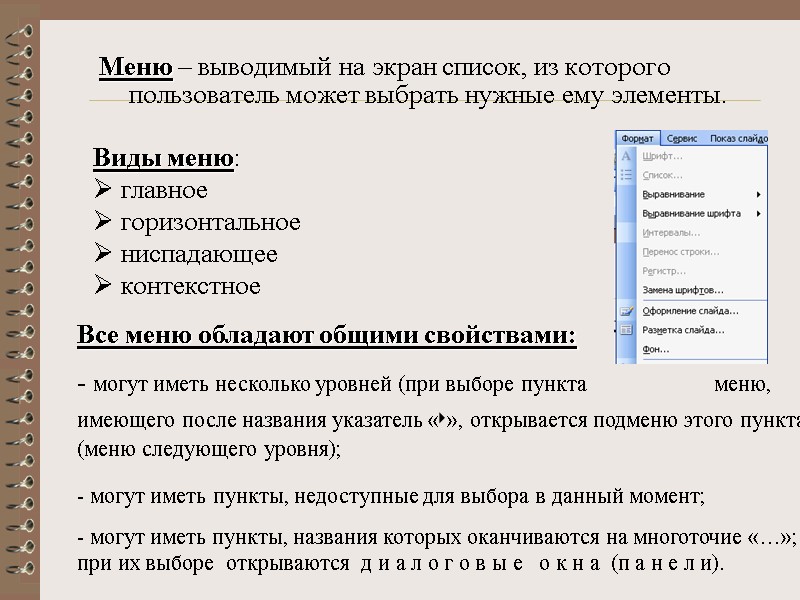Click heading Все меню обладают общими свойствами
This screenshot has width=800, height=600.
(x=327, y=335)
